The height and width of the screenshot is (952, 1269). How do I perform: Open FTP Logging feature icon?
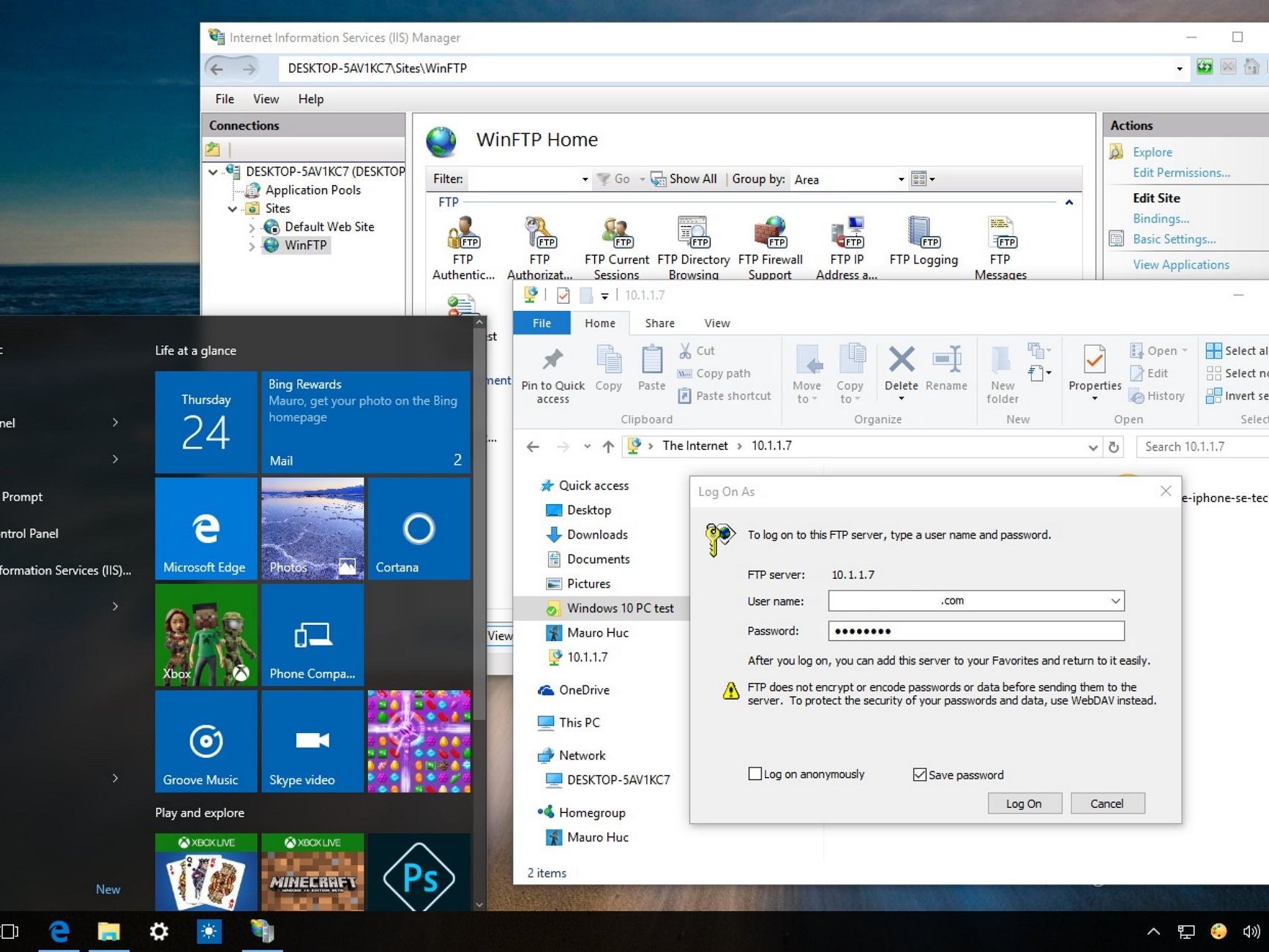[923, 233]
